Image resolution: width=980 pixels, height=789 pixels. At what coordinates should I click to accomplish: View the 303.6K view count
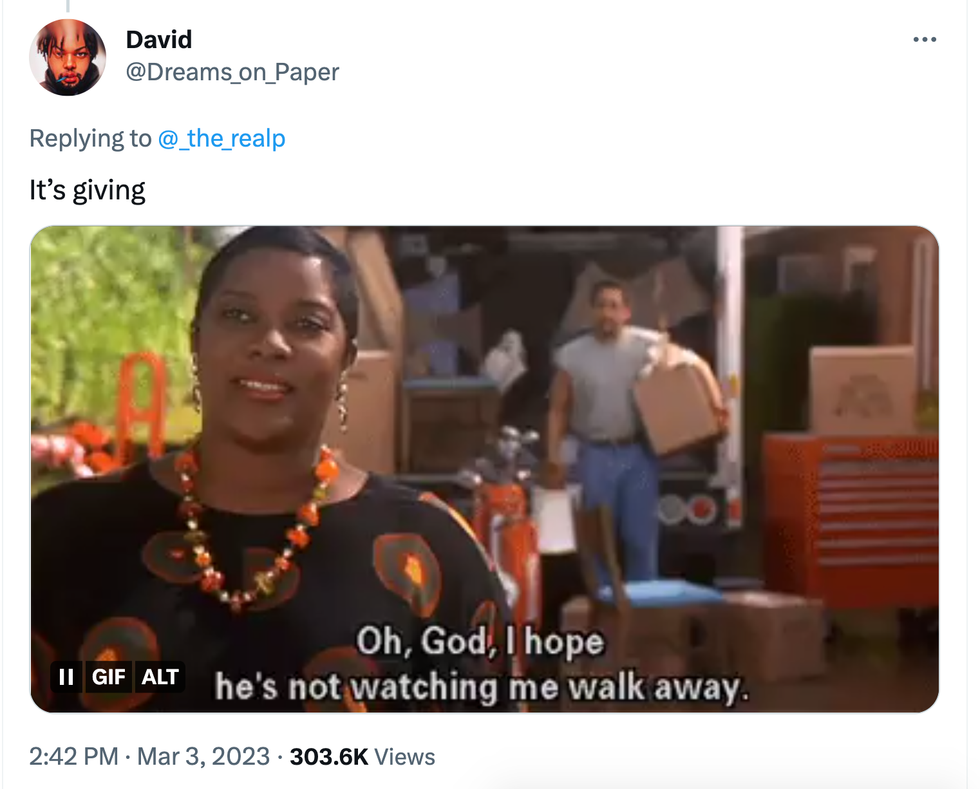click(329, 756)
